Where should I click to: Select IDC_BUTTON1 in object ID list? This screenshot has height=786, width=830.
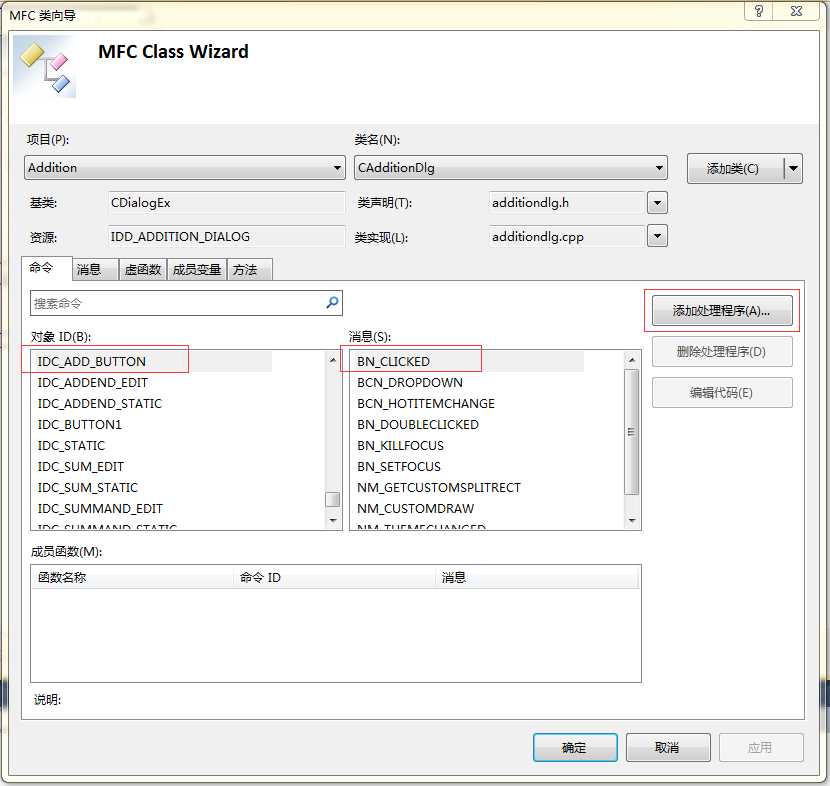tap(79, 424)
